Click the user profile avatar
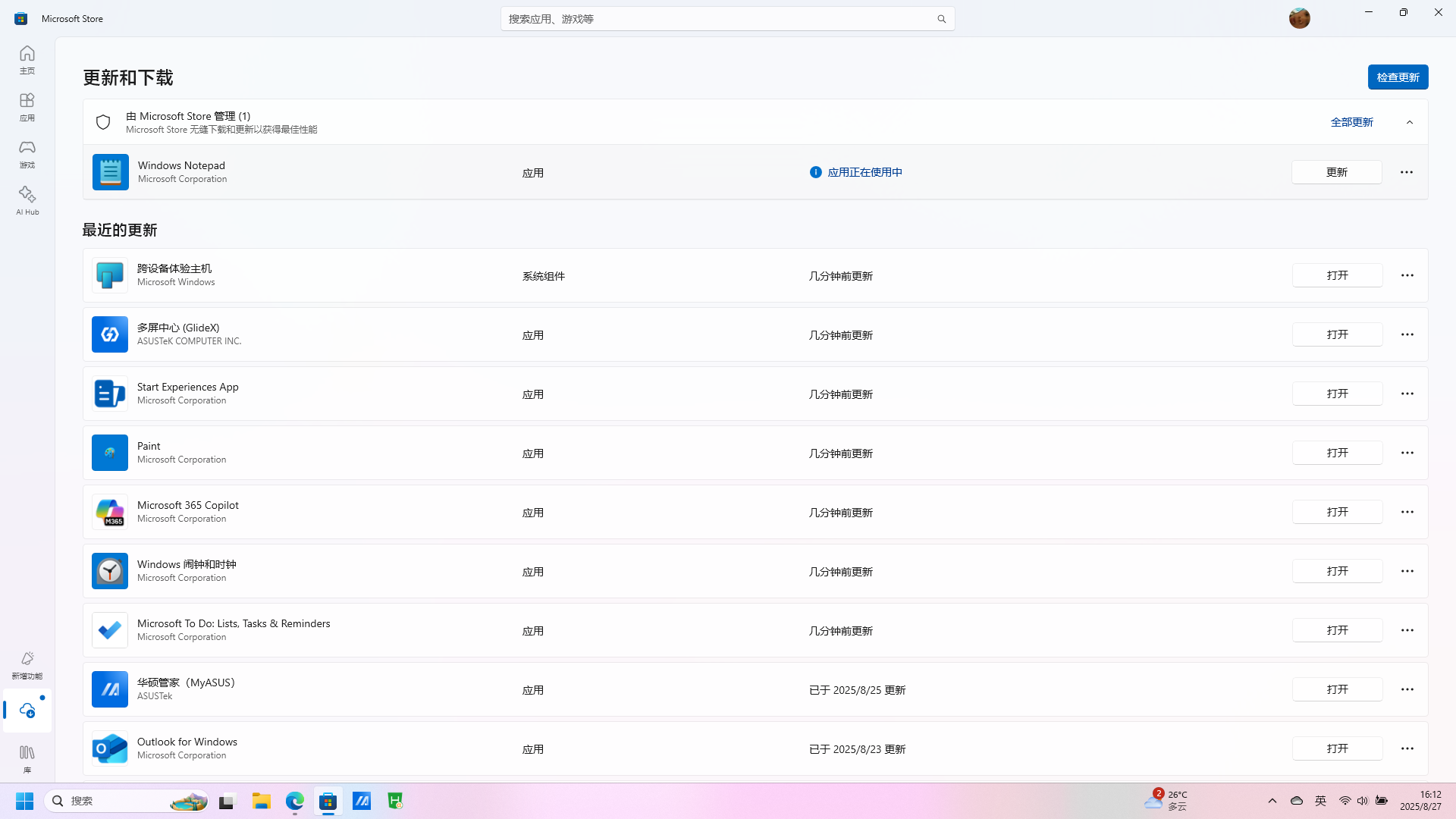The height and width of the screenshot is (819, 1456). tap(1299, 18)
